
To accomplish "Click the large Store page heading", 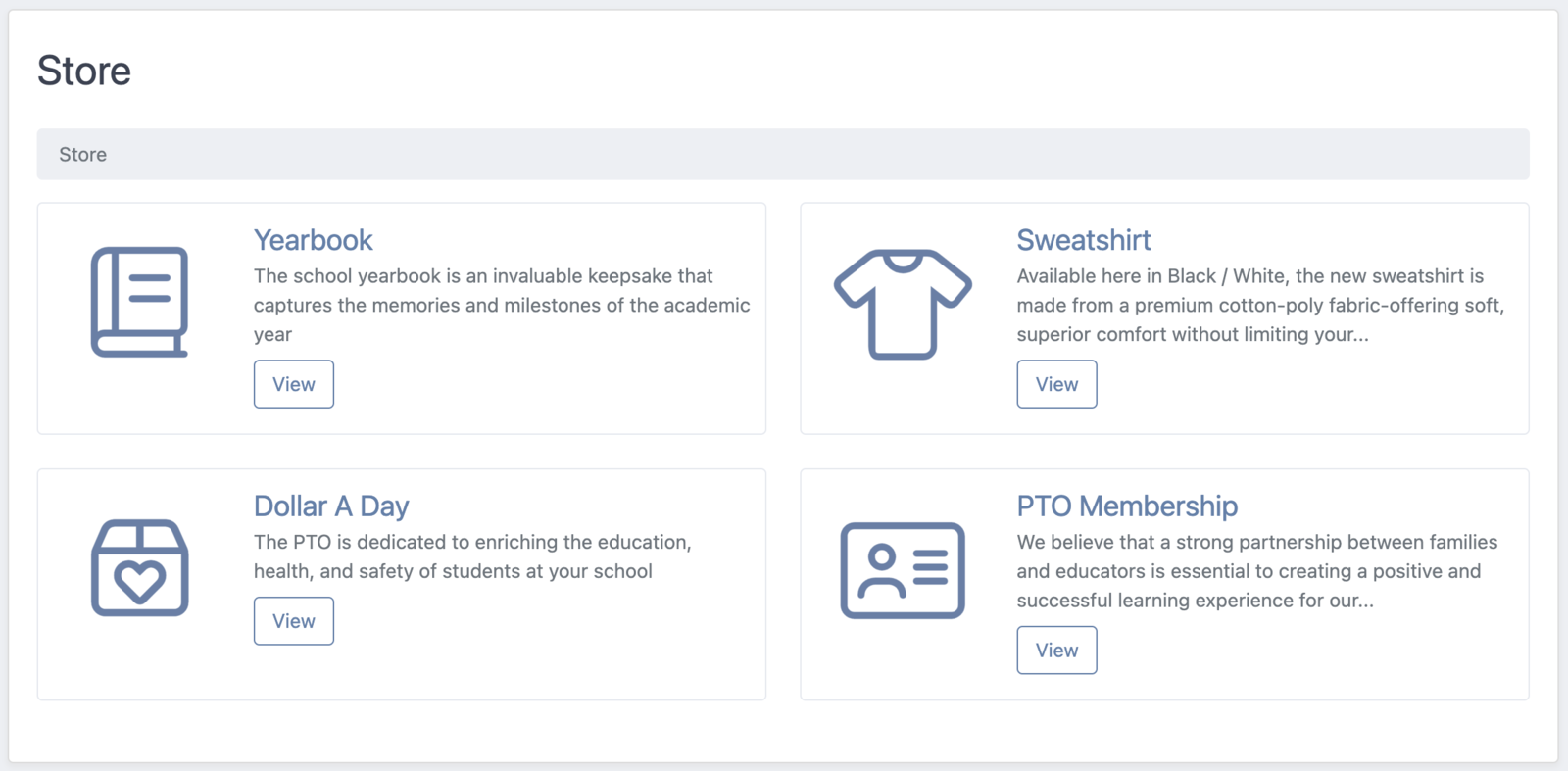I will click(x=84, y=71).
